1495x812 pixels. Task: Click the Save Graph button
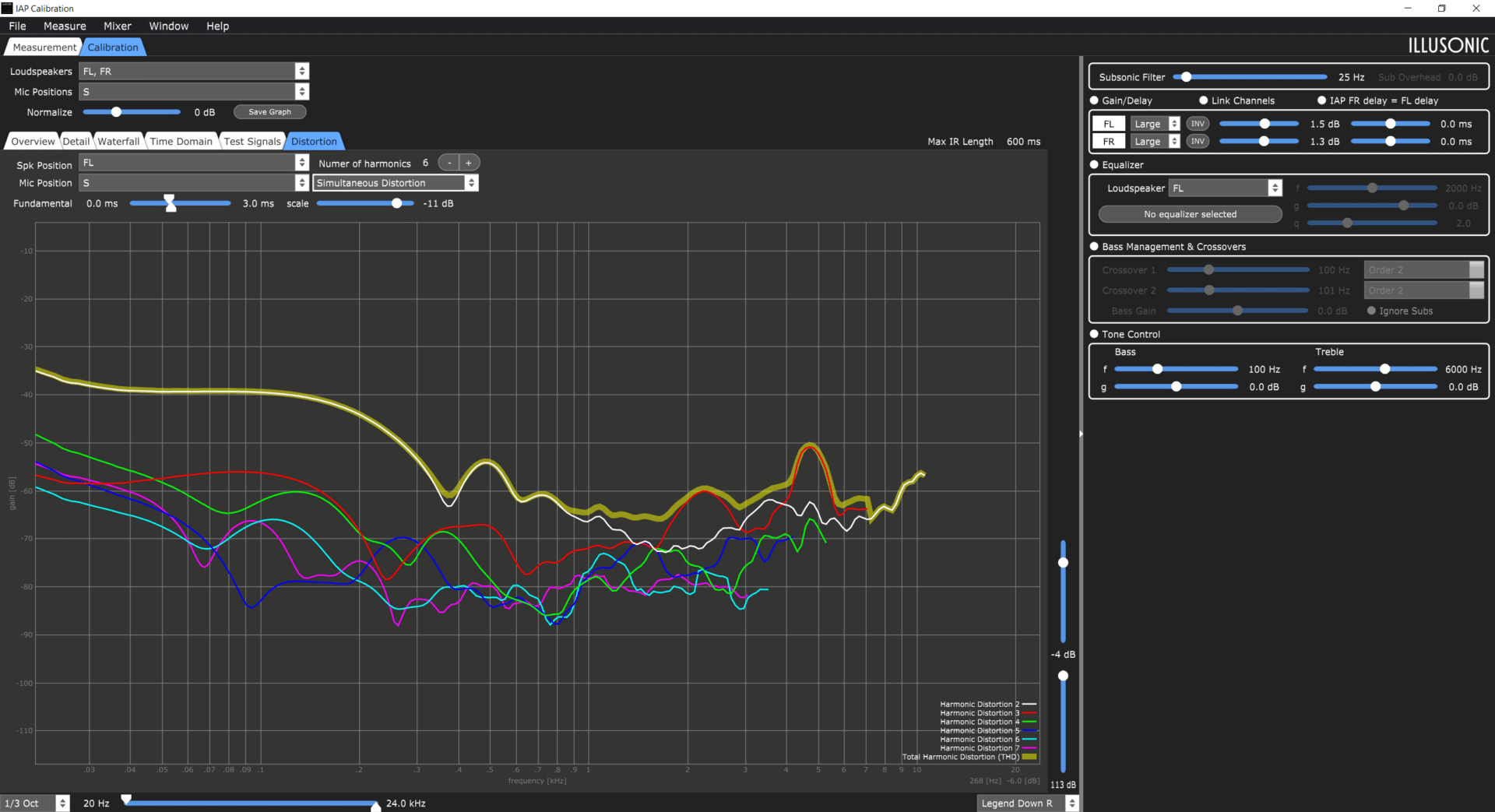269,112
